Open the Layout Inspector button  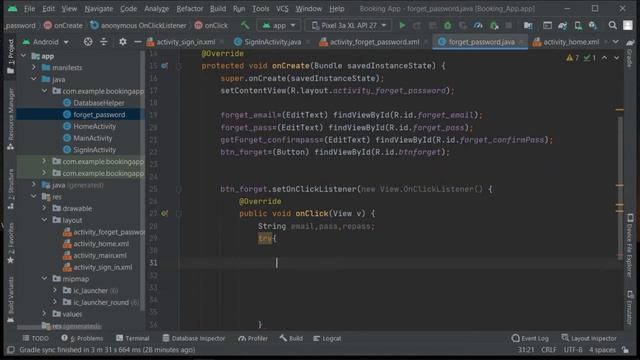point(589,338)
